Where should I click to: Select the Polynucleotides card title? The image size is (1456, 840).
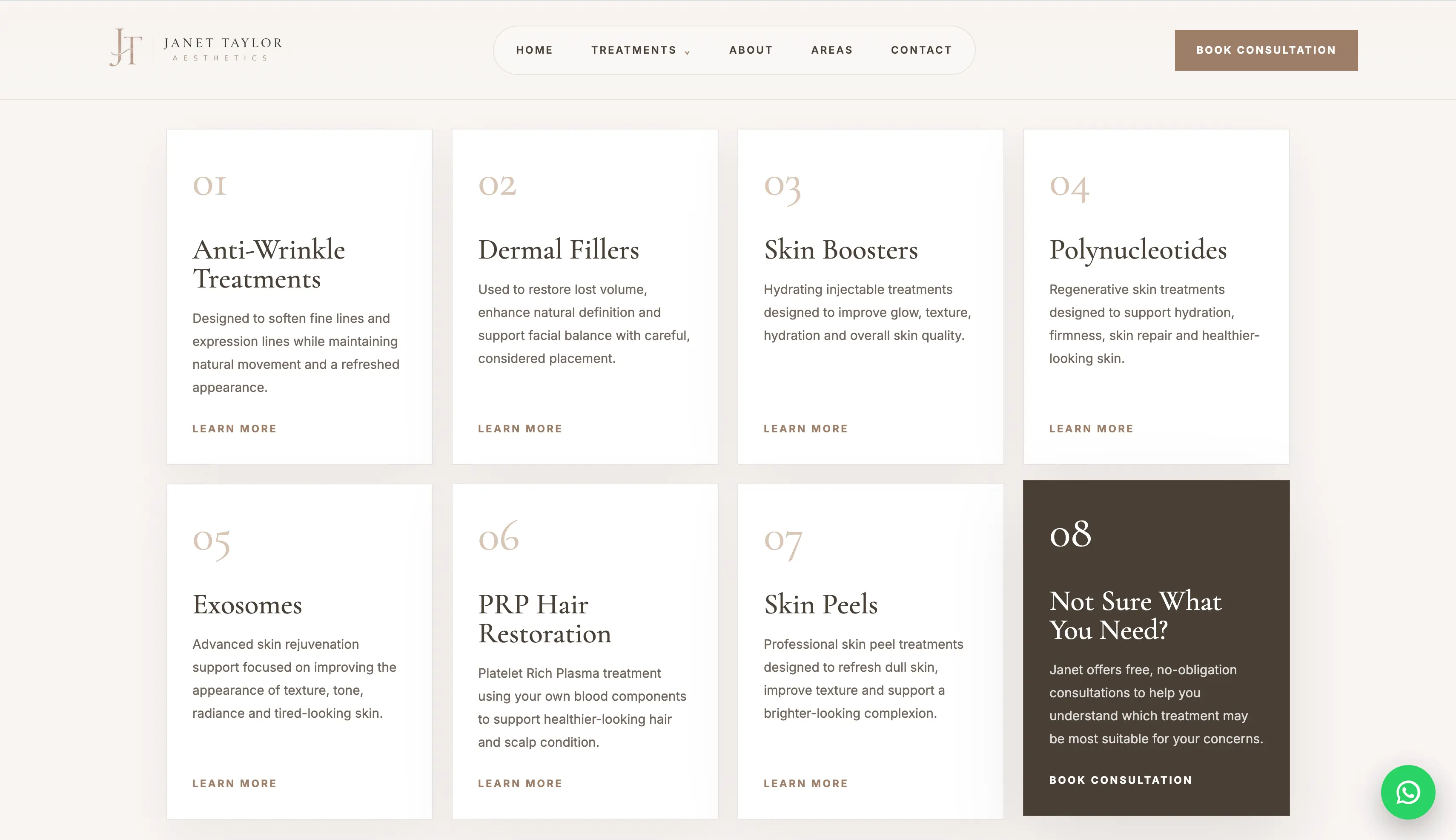1138,251
